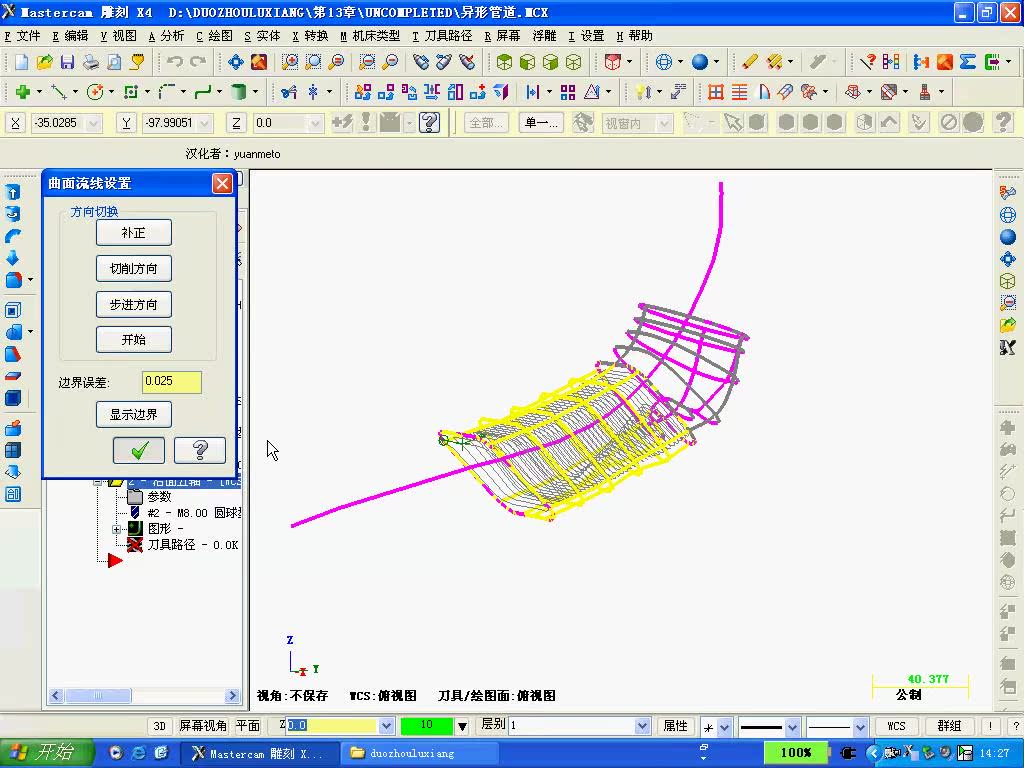Open the 刀具路径 menu
Screen dimensions: 1024x768
pyautogui.click(x=442, y=36)
